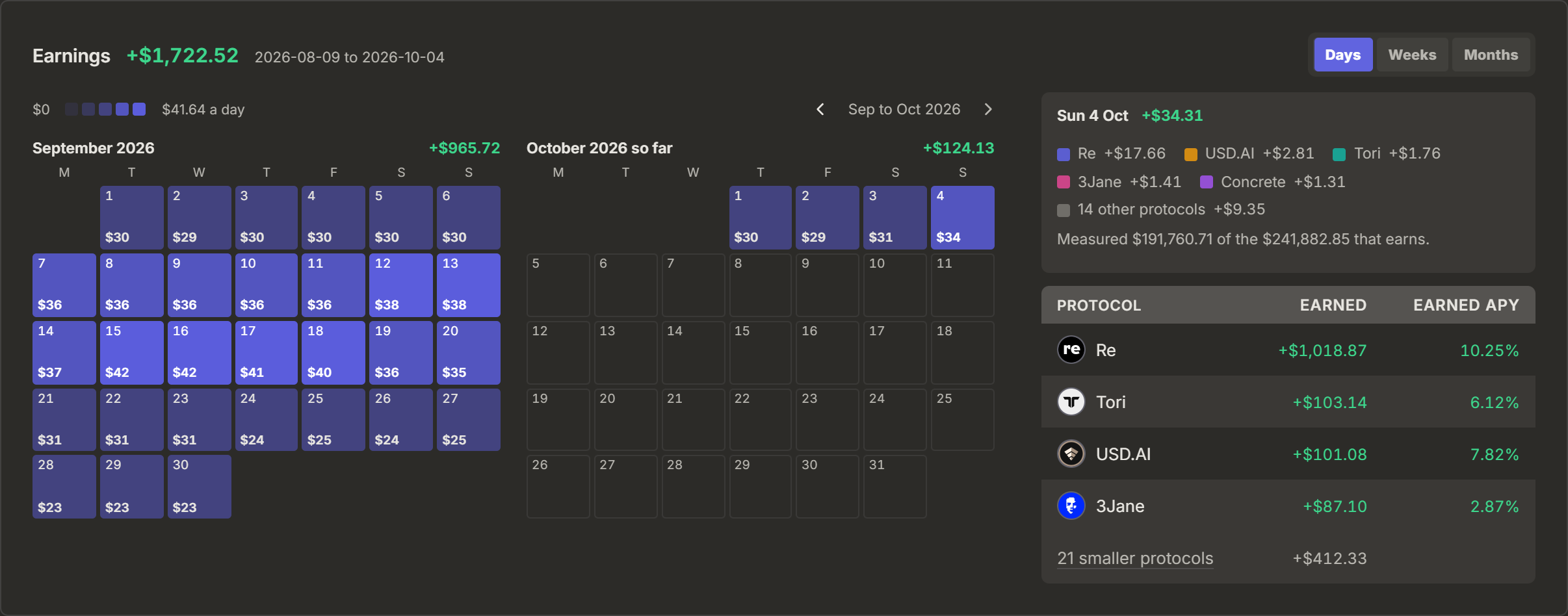Screen dimensions: 1568x616
Task: Click the Tori protocol logo icon
Action: tap(1071, 402)
